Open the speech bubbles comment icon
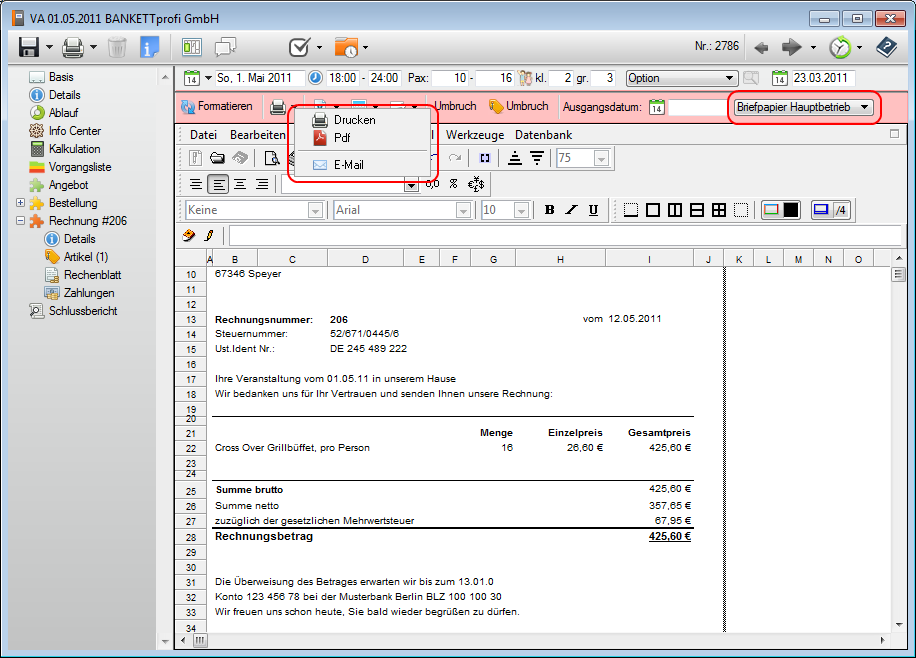The image size is (916, 658). pos(225,47)
